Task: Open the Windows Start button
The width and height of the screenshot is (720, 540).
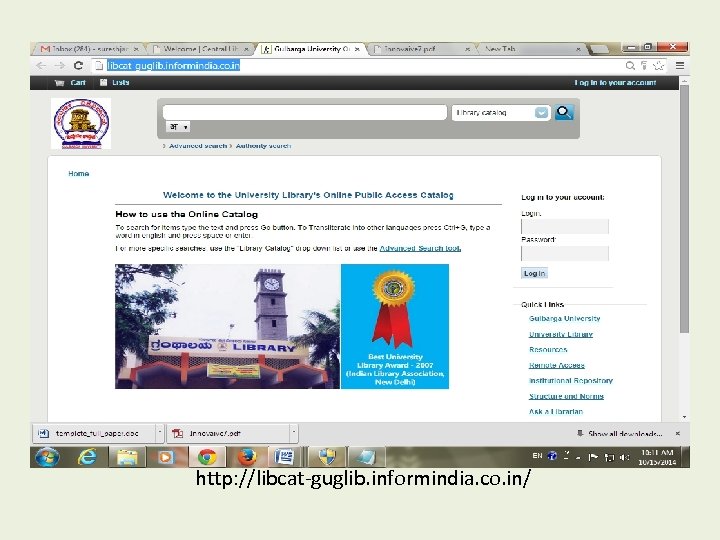Action: point(47,457)
